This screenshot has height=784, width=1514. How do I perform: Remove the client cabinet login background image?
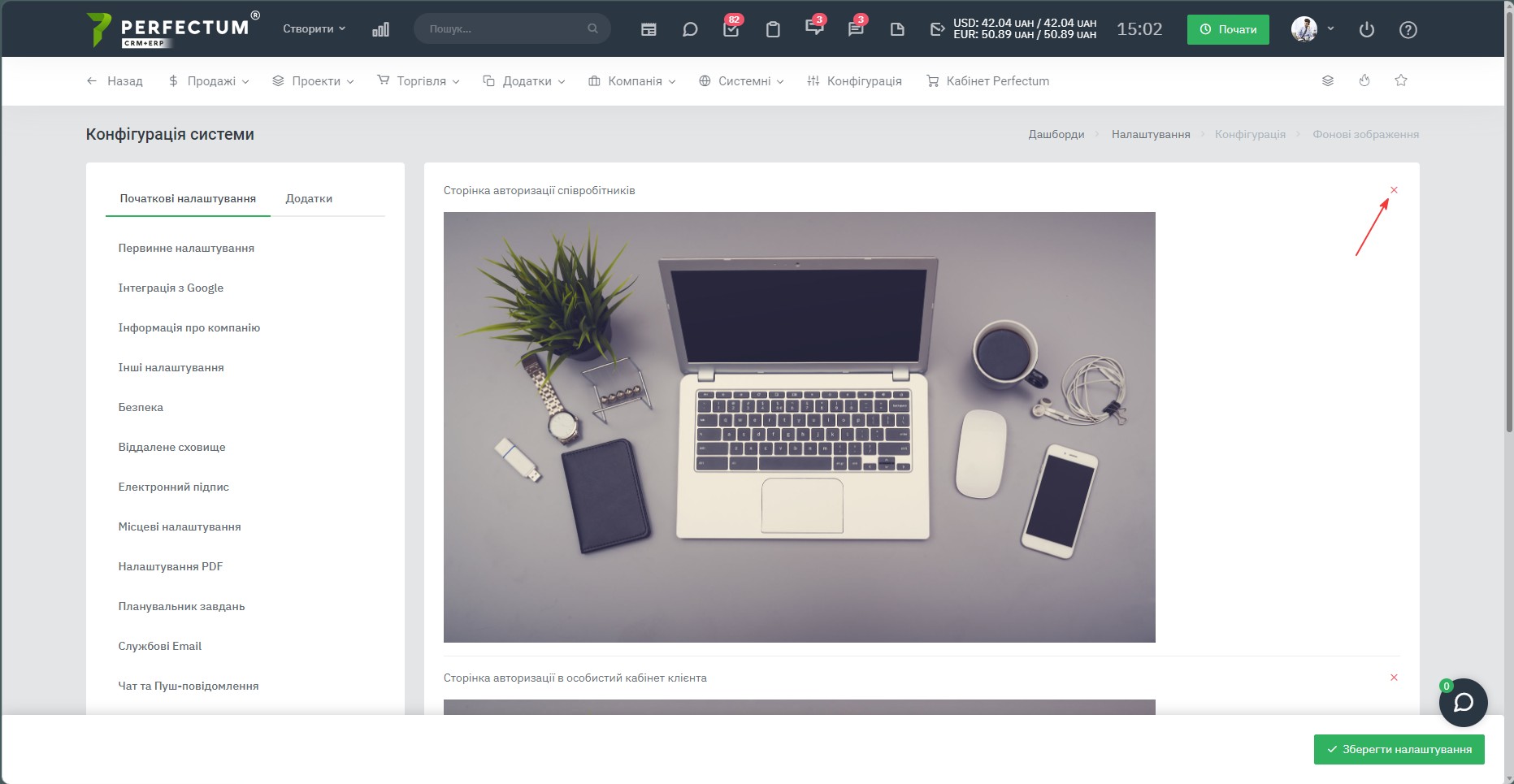(1394, 678)
